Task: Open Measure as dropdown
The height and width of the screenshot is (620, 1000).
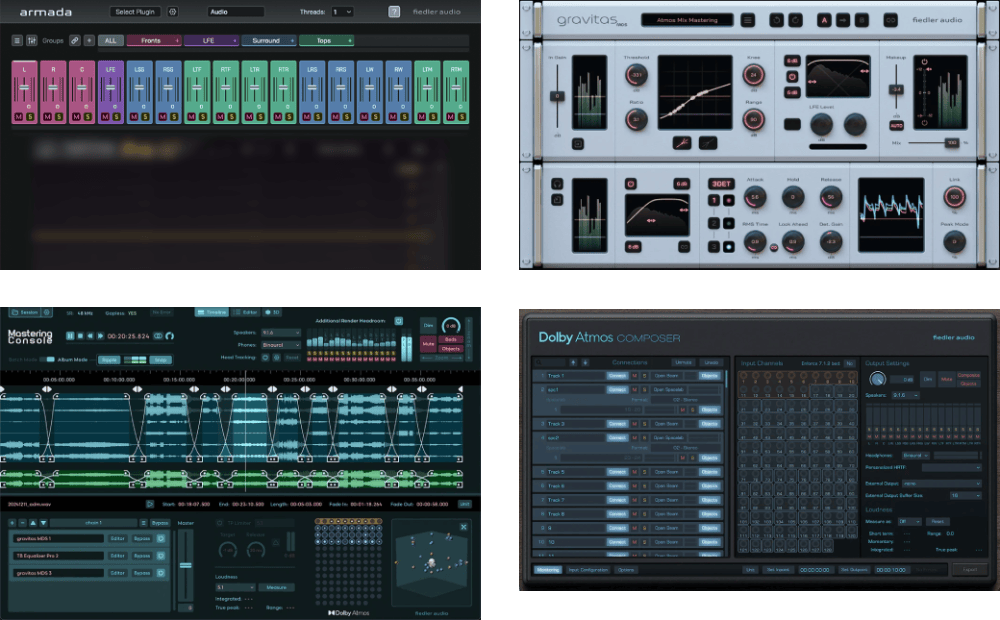Action: (909, 522)
